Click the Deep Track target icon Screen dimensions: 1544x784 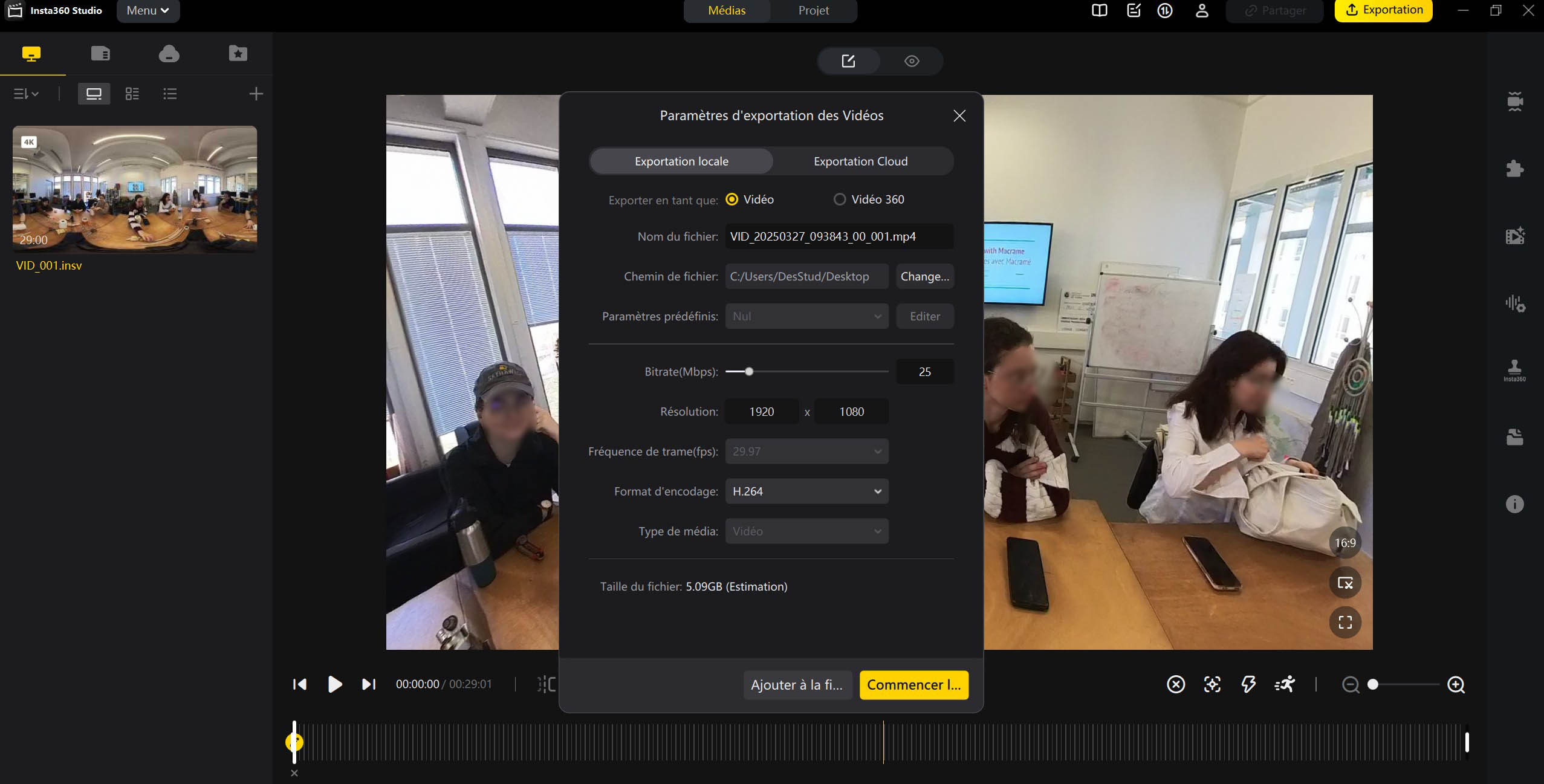point(1212,684)
